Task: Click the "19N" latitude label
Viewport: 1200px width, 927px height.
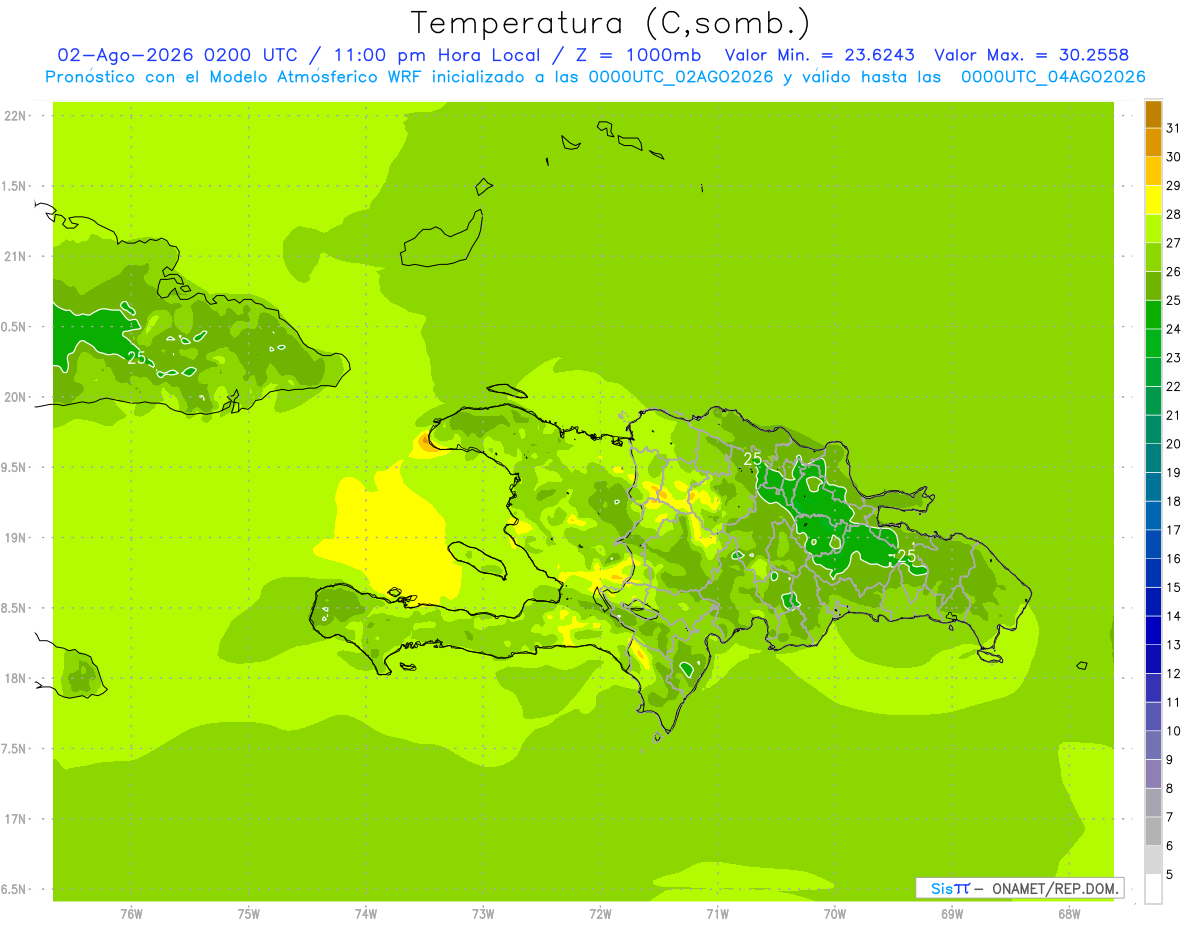Action: [15, 537]
